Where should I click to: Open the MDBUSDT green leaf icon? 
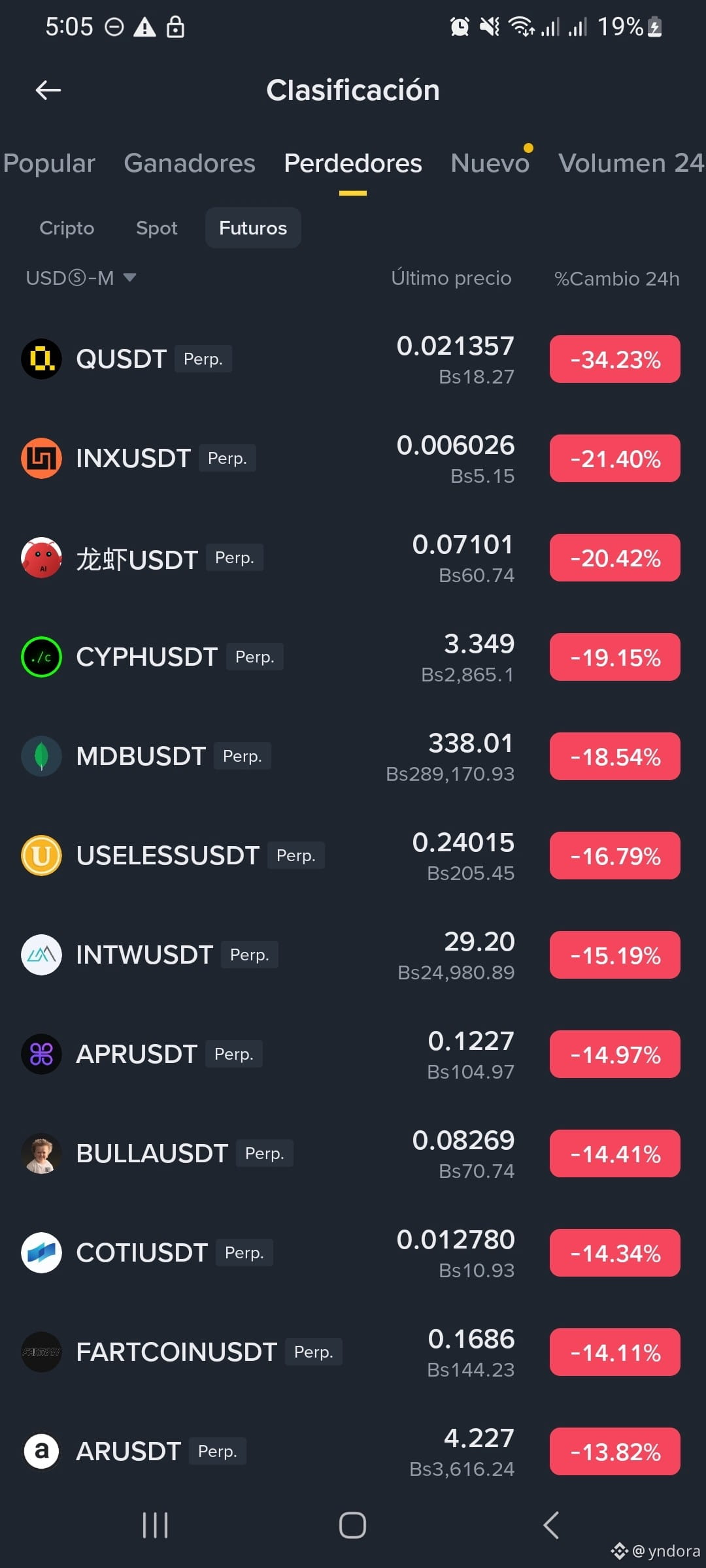pyautogui.click(x=41, y=756)
